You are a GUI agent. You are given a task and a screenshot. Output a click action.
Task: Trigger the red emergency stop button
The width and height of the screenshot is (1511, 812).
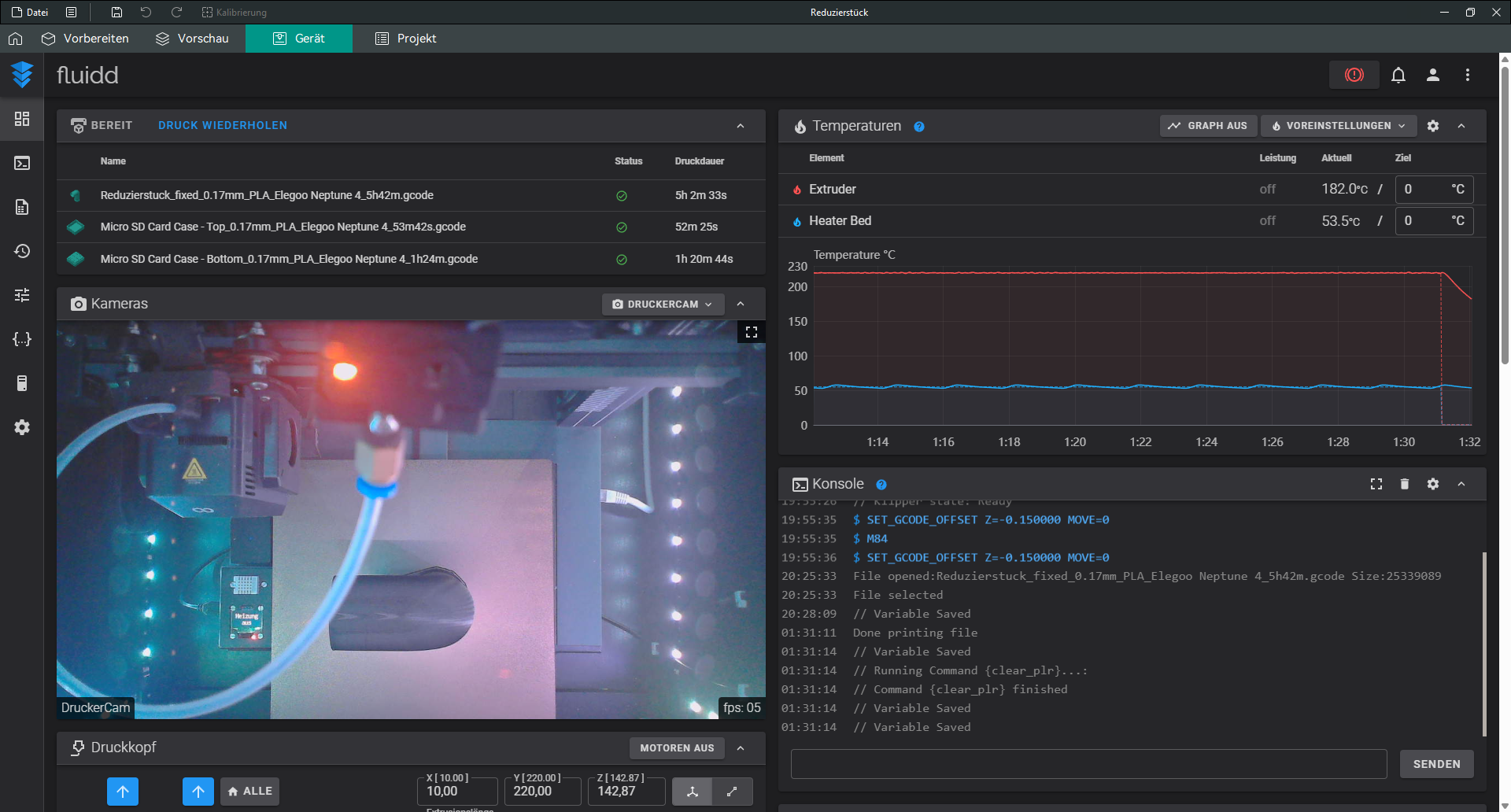coord(1354,75)
